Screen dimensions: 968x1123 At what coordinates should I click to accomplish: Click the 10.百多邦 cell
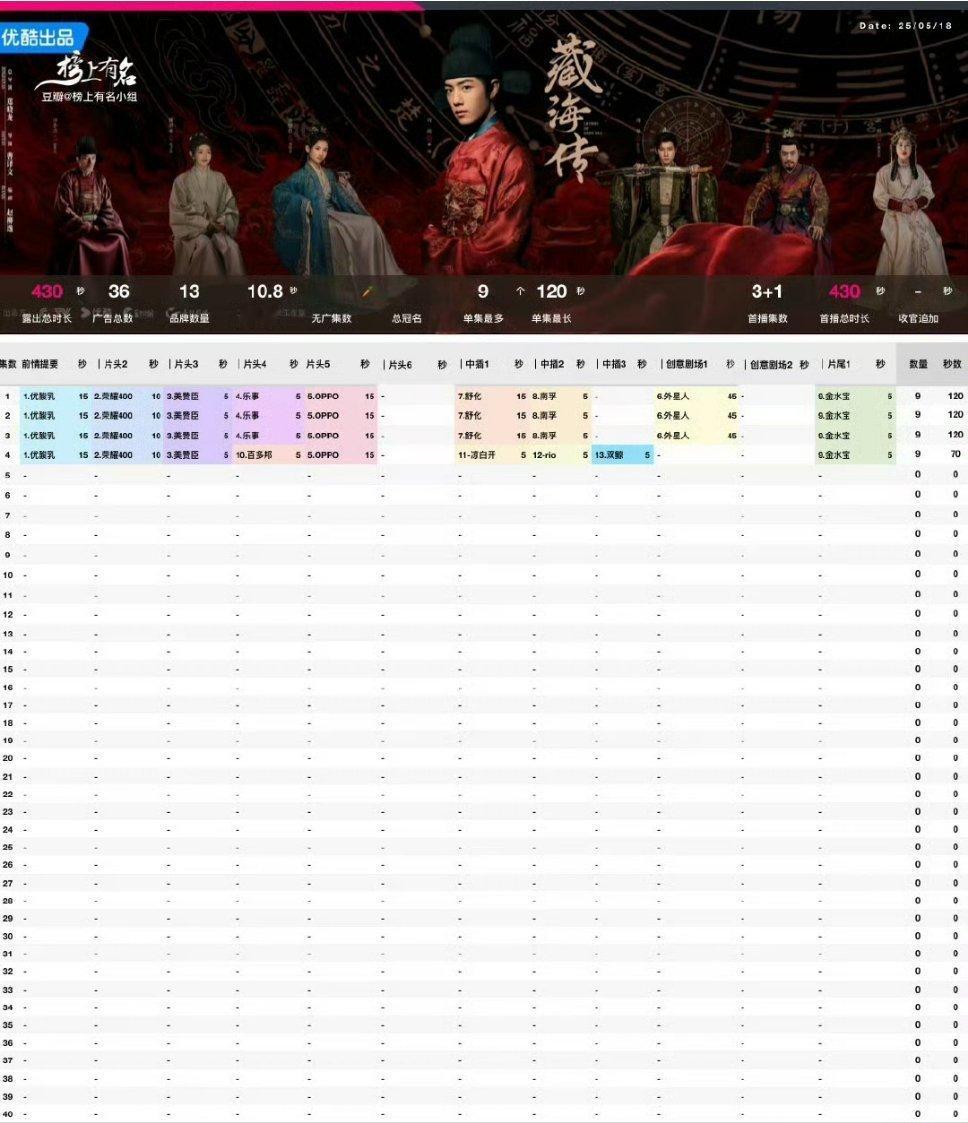point(254,455)
